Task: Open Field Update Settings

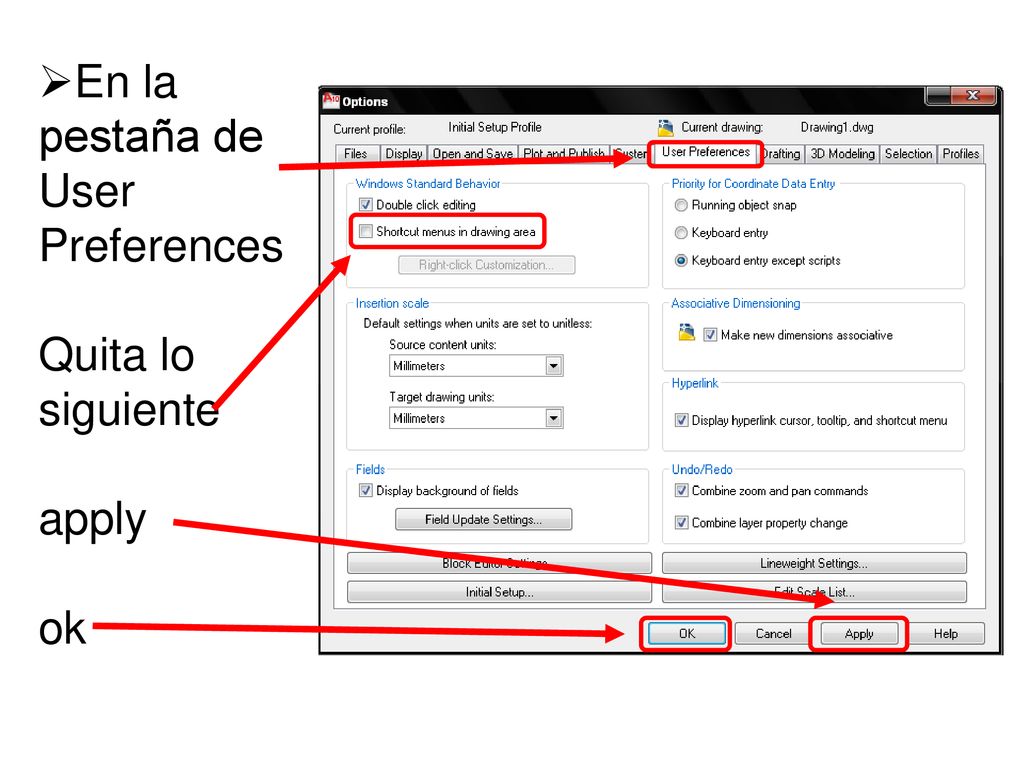Action: (x=483, y=519)
